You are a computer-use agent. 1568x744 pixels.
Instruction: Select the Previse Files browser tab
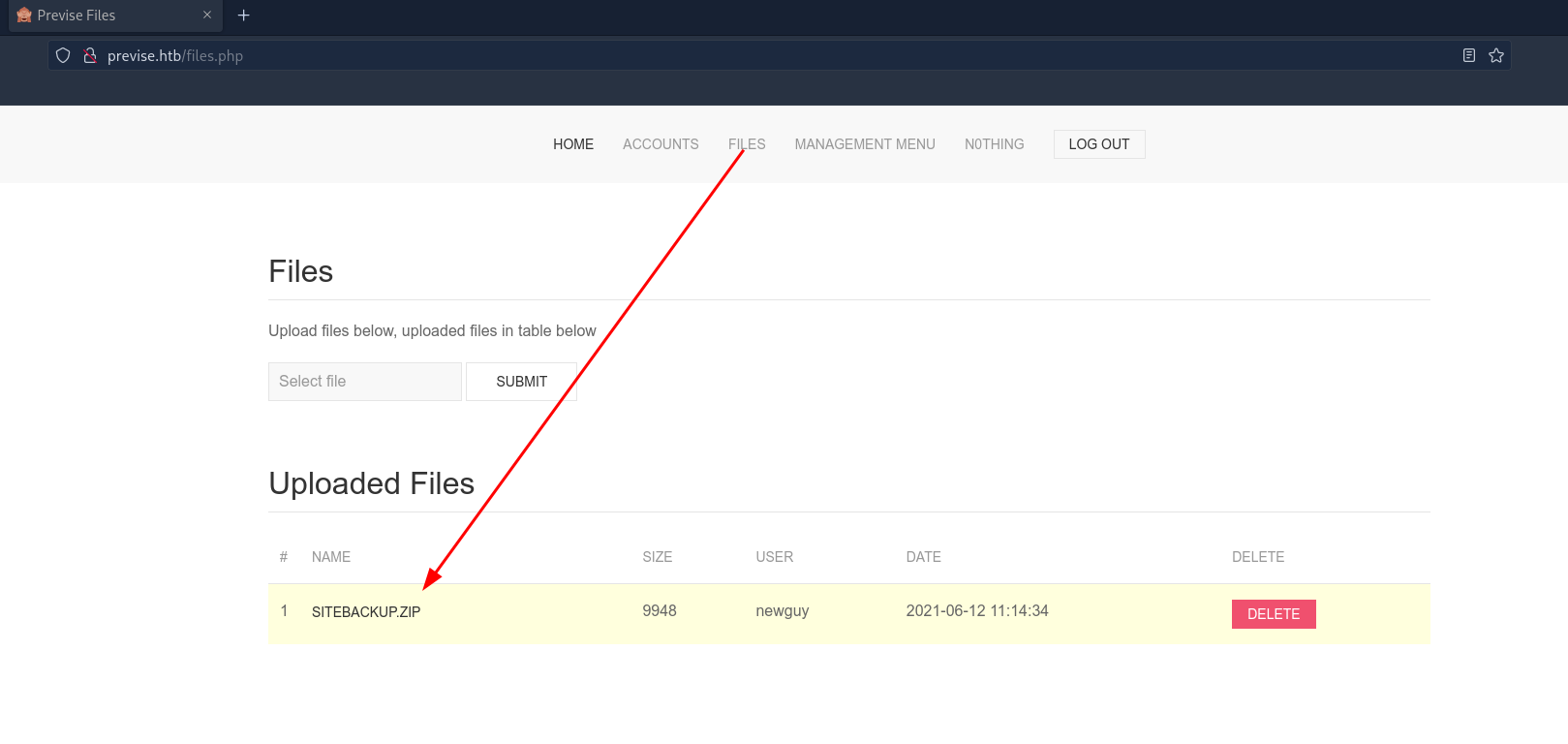107,15
